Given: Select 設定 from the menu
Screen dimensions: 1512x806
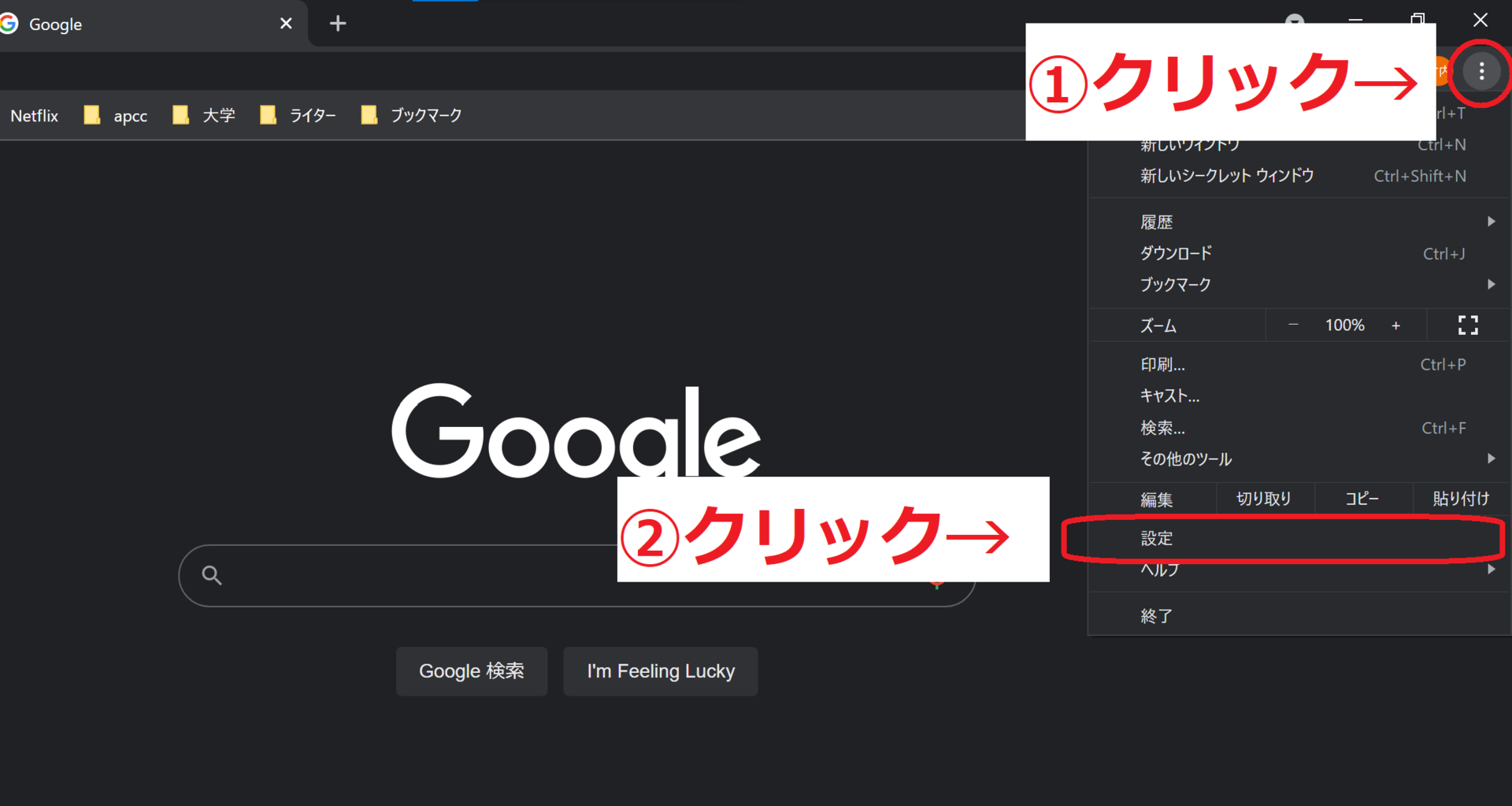Looking at the screenshot, I should pos(1157,538).
